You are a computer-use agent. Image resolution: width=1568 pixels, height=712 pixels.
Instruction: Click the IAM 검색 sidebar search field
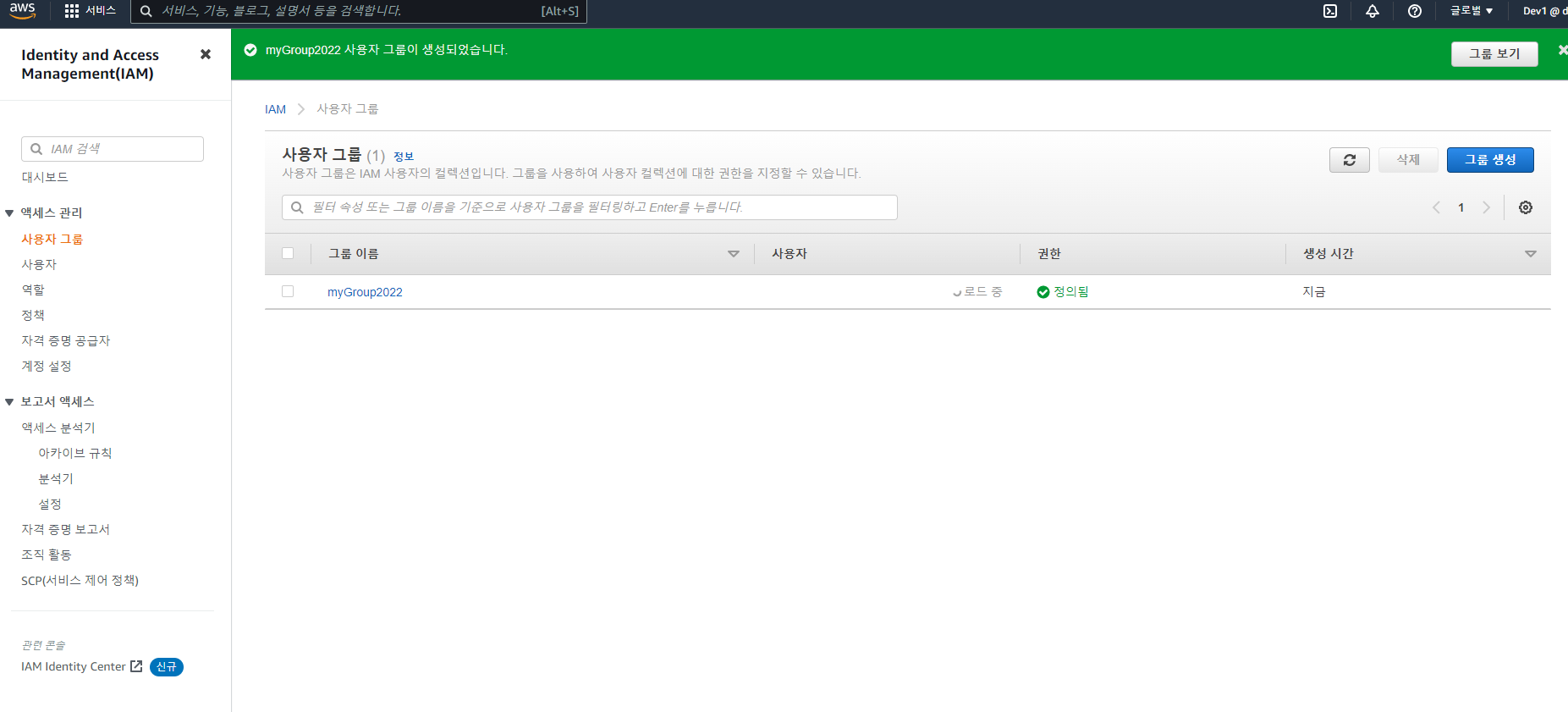click(113, 149)
